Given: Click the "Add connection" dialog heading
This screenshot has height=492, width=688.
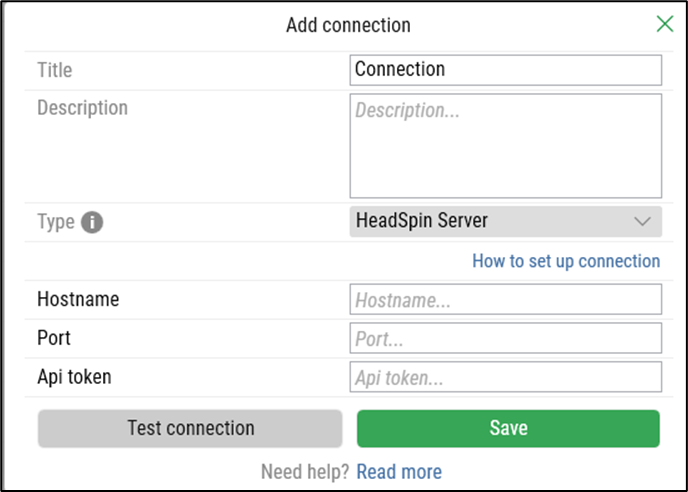Looking at the screenshot, I should (x=348, y=25).
